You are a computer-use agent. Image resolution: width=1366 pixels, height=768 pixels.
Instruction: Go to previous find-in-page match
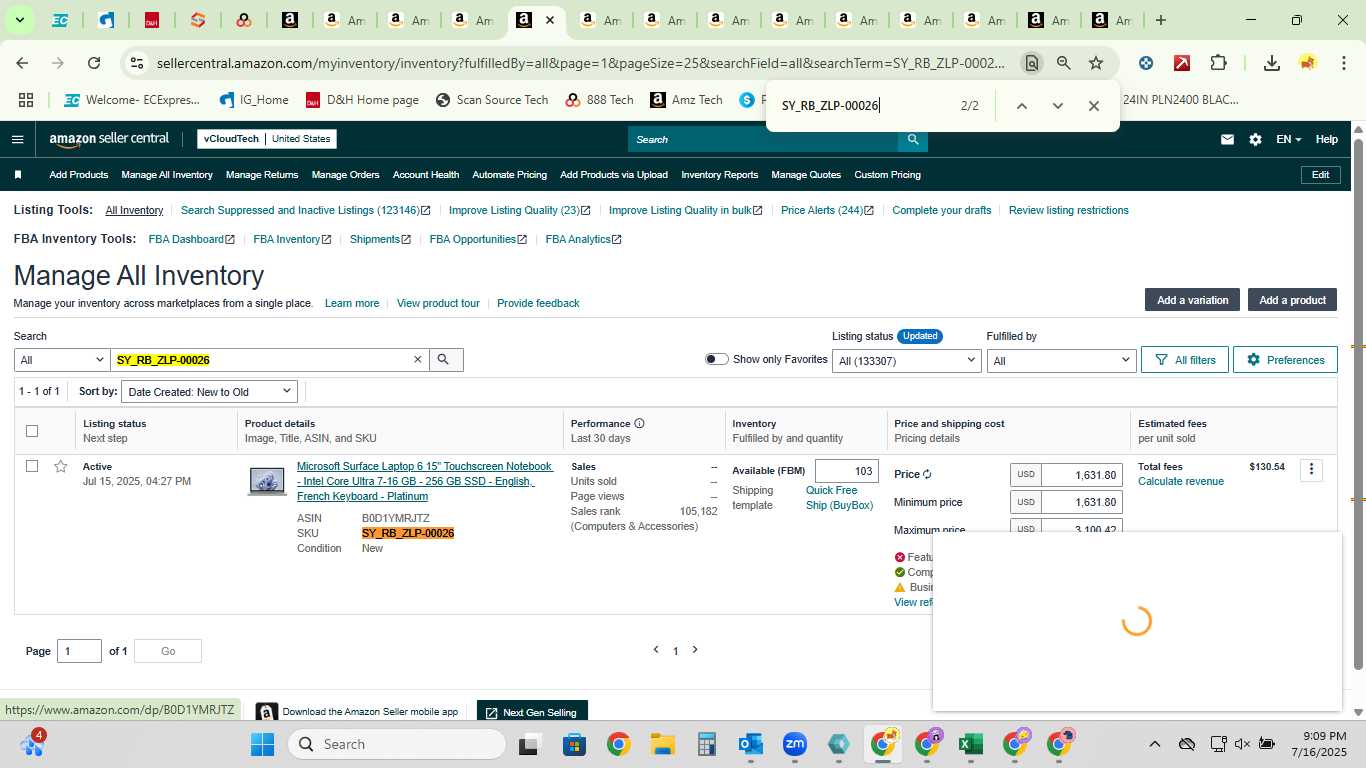coord(1021,106)
